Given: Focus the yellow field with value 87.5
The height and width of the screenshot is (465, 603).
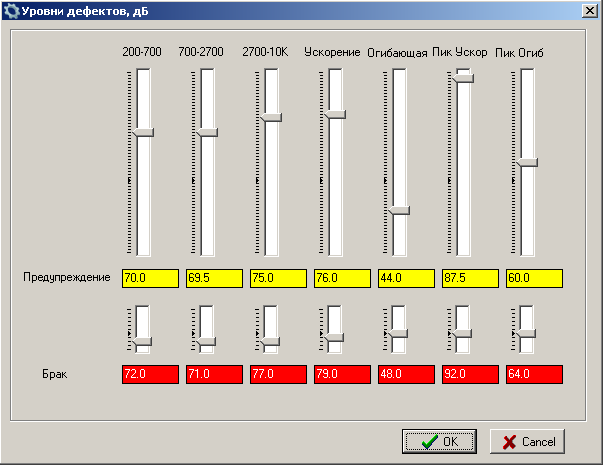Looking at the screenshot, I should point(470,278).
